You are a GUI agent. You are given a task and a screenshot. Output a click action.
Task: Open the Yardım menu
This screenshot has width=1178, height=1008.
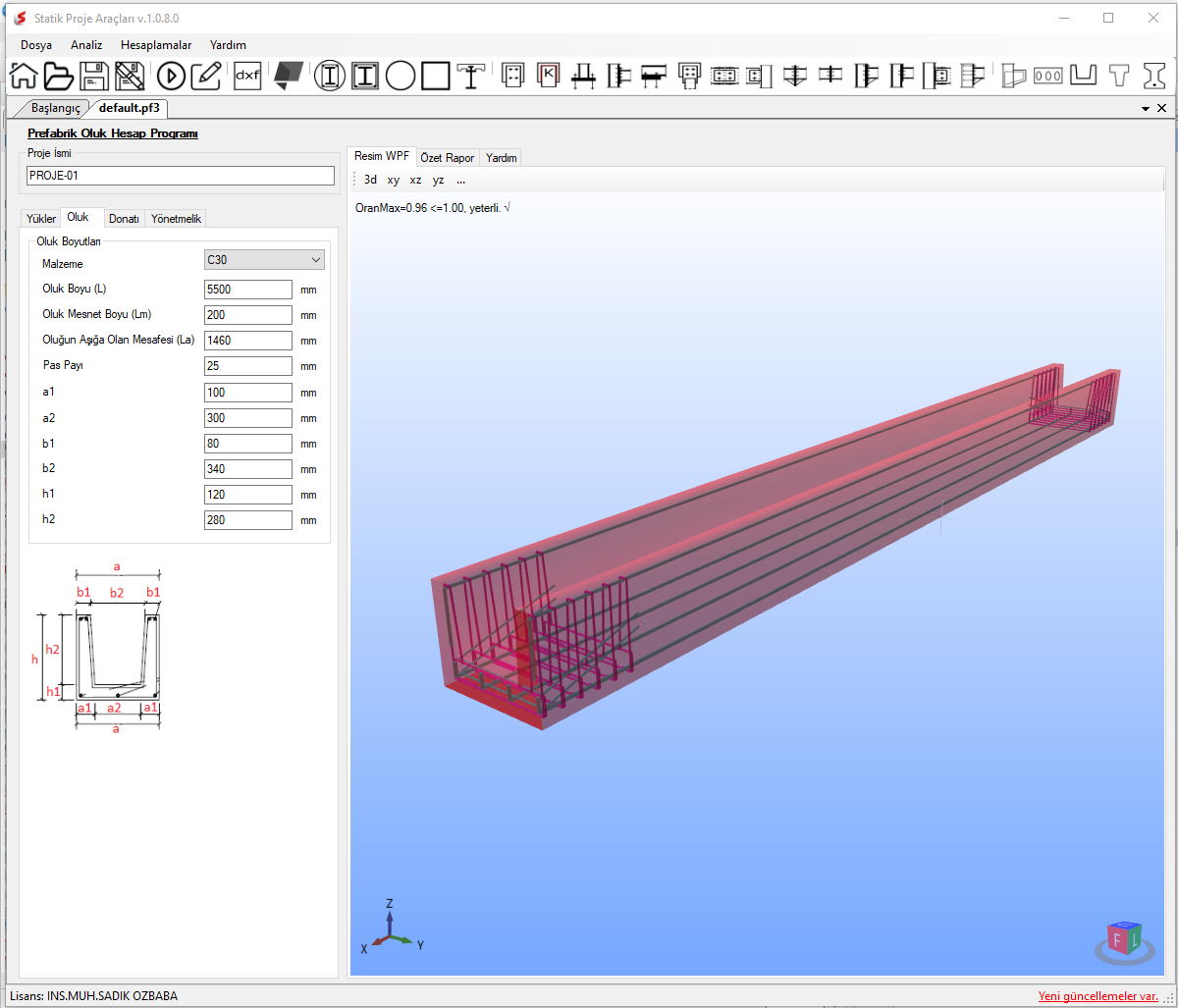pos(228,45)
